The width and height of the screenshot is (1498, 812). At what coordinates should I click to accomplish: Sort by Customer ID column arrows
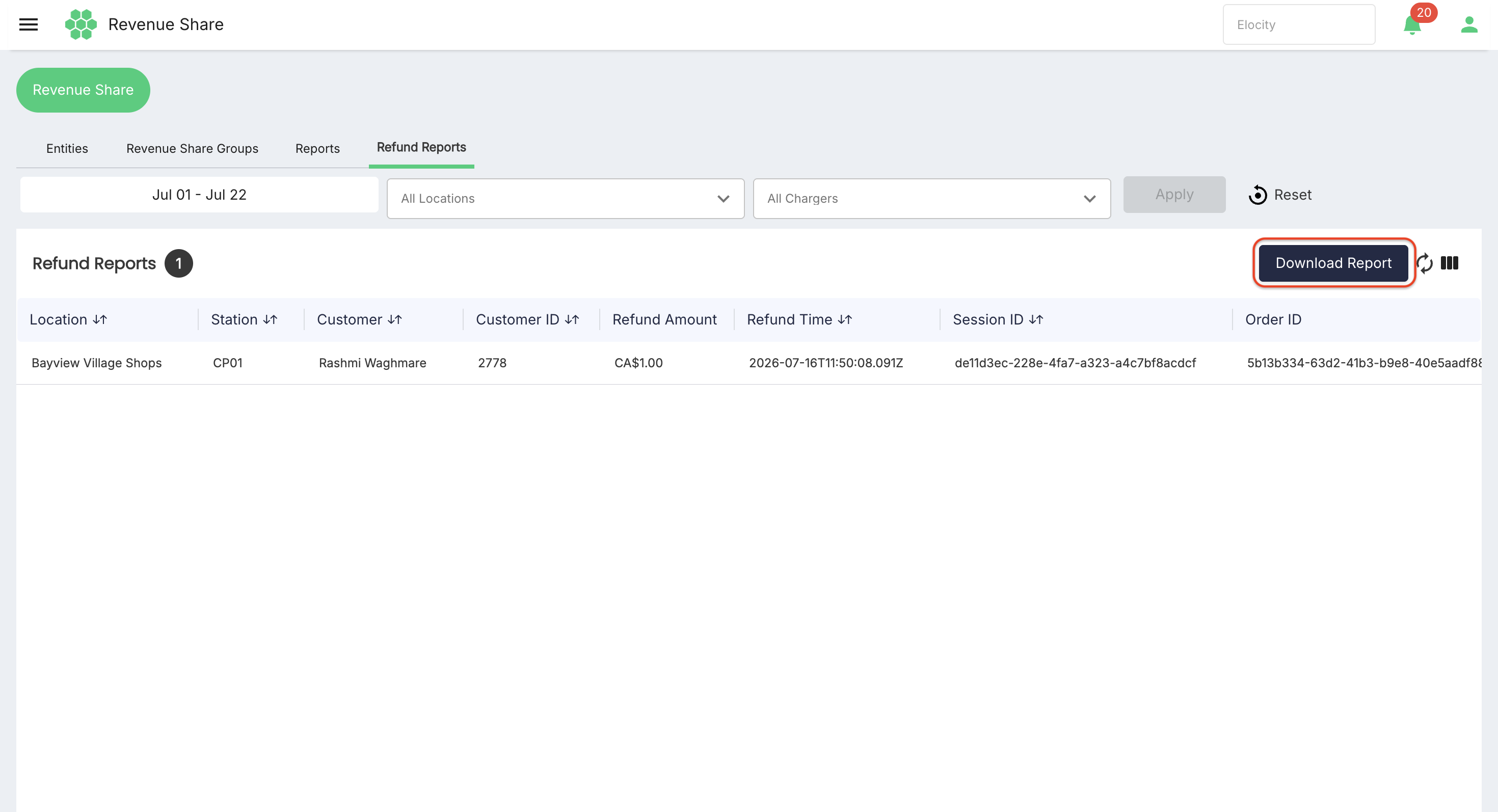pyautogui.click(x=572, y=320)
